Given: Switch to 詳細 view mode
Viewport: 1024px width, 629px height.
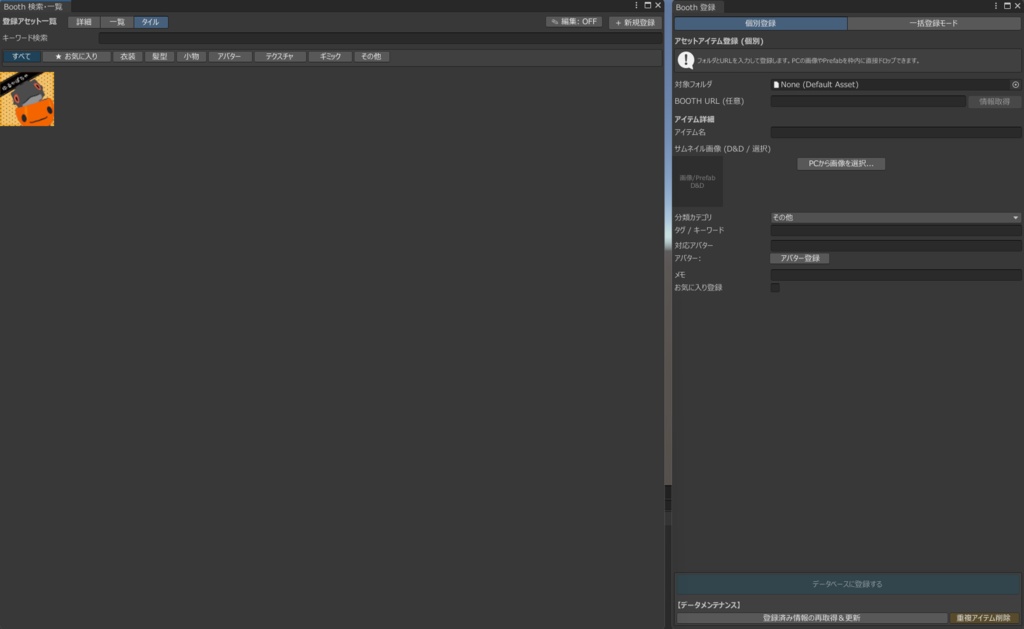Looking at the screenshot, I should [84, 22].
